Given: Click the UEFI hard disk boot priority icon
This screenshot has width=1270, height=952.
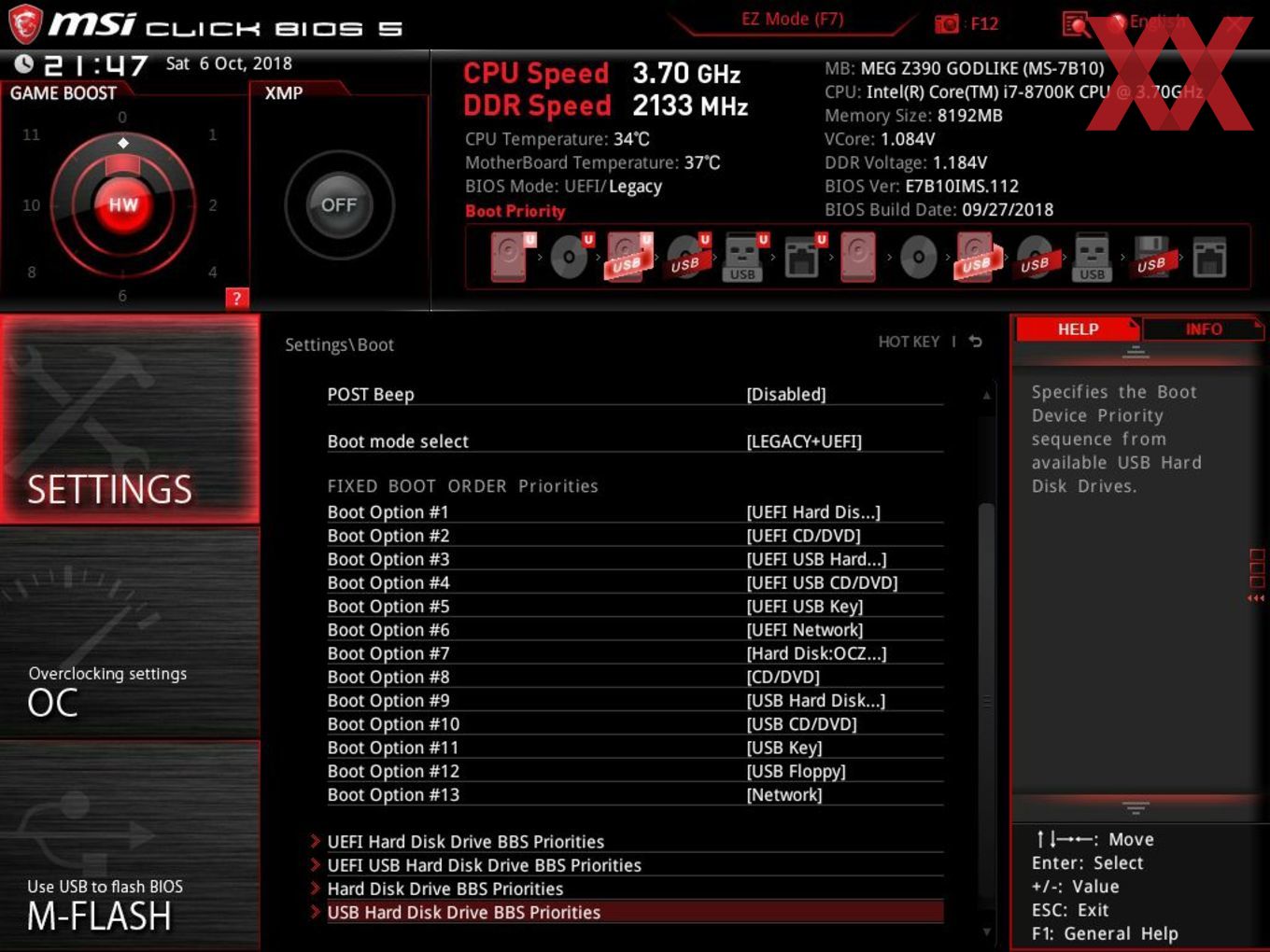Looking at the screenshot, I should tap(512, 257).
